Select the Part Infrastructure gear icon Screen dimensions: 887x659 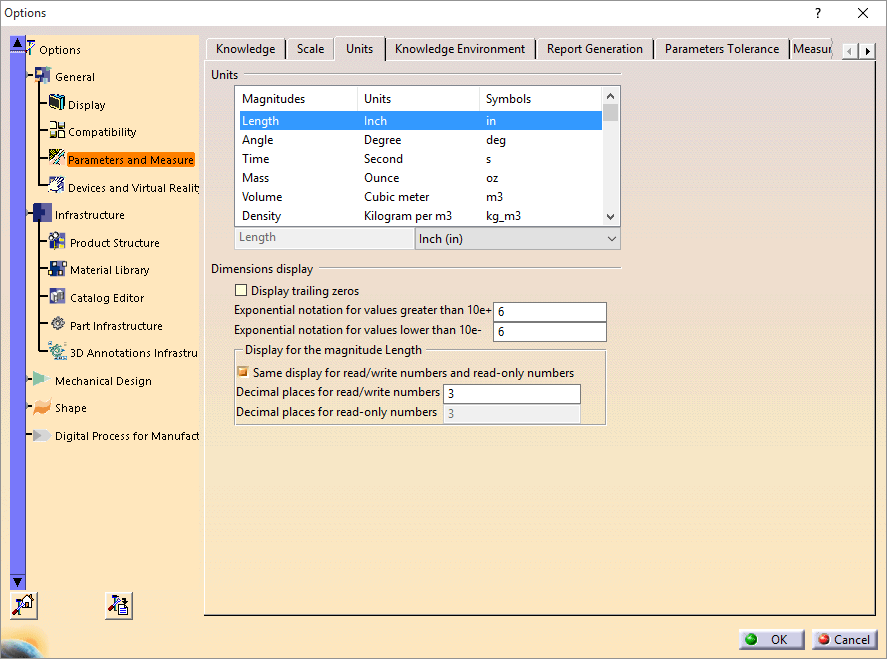coord(55,324)
